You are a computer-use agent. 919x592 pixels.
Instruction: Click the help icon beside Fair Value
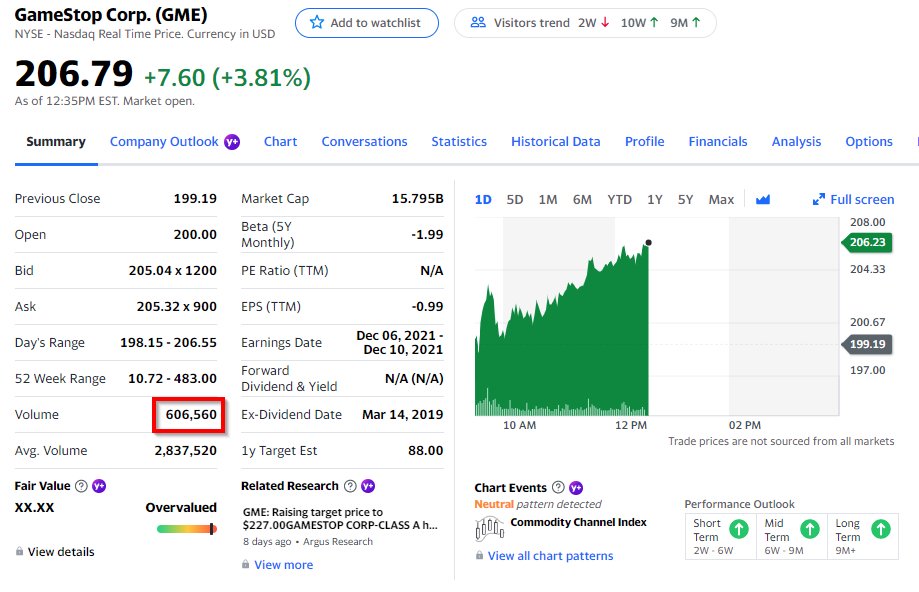(81, 486)
